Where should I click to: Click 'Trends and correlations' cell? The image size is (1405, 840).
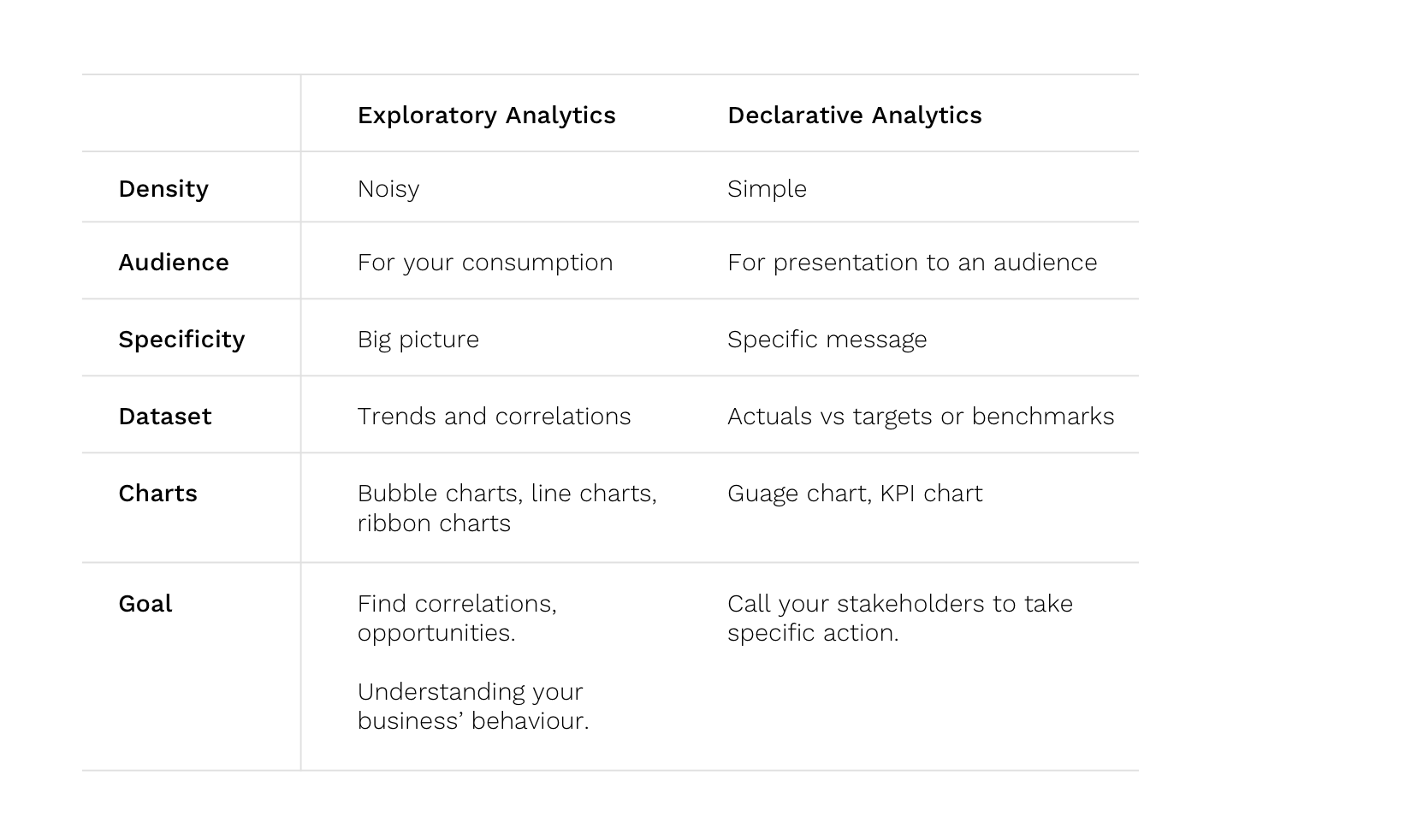pyautogui.click(x=494, y=417)
